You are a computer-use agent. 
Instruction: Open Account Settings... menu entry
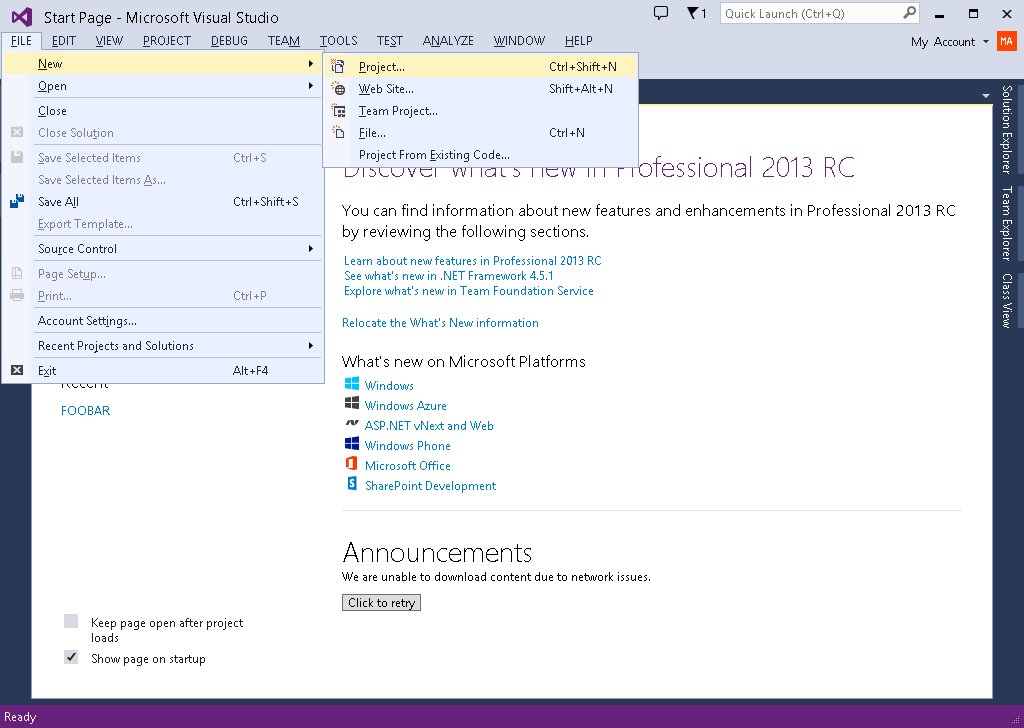tap(163, 321)
